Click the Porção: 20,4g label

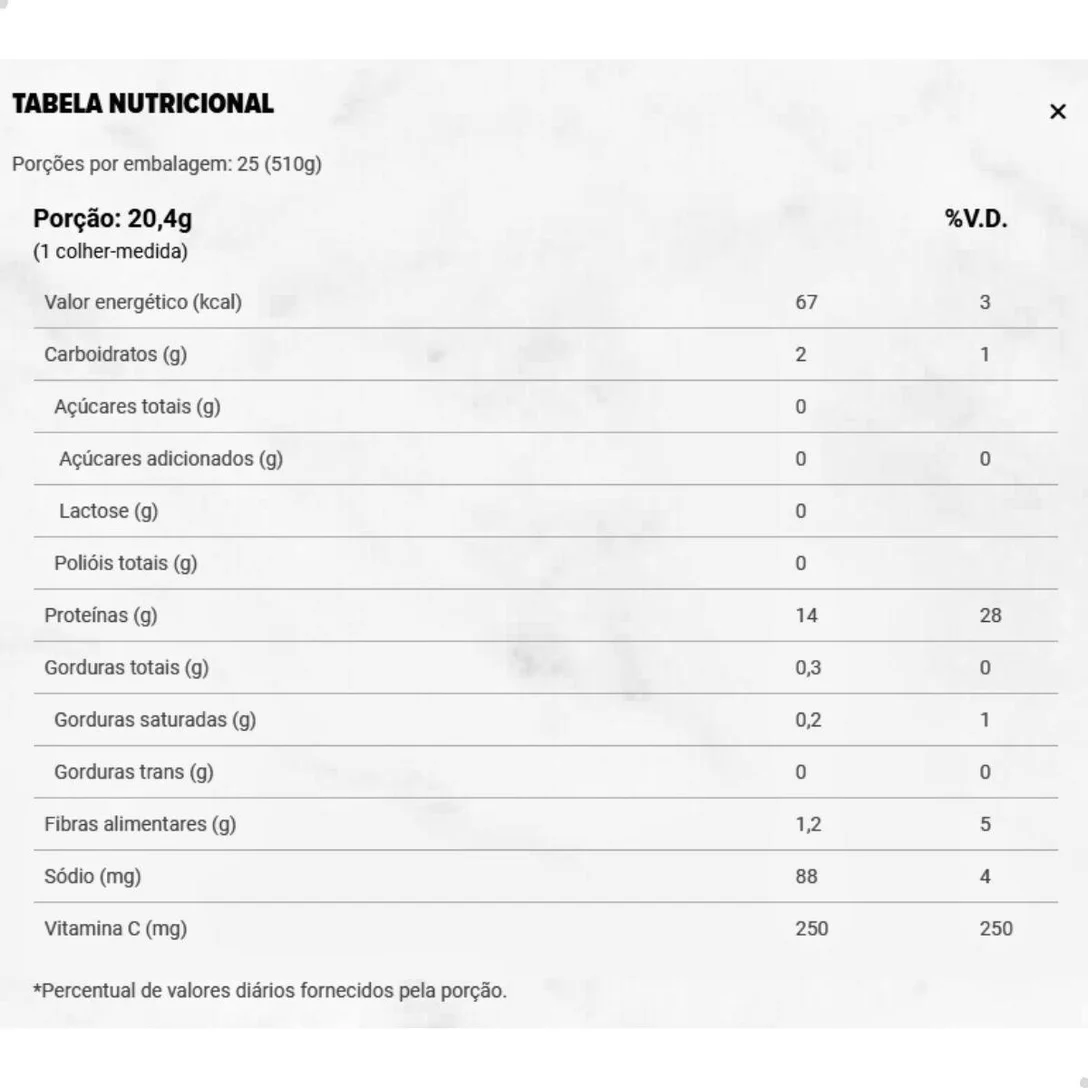[x=113, y=218]
